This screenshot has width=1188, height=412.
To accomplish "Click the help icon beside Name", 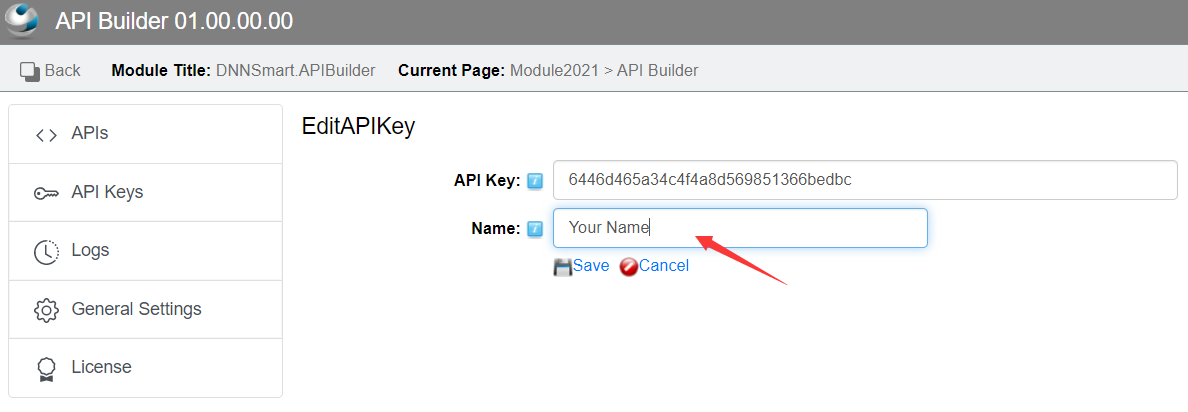I will [535, 229].
